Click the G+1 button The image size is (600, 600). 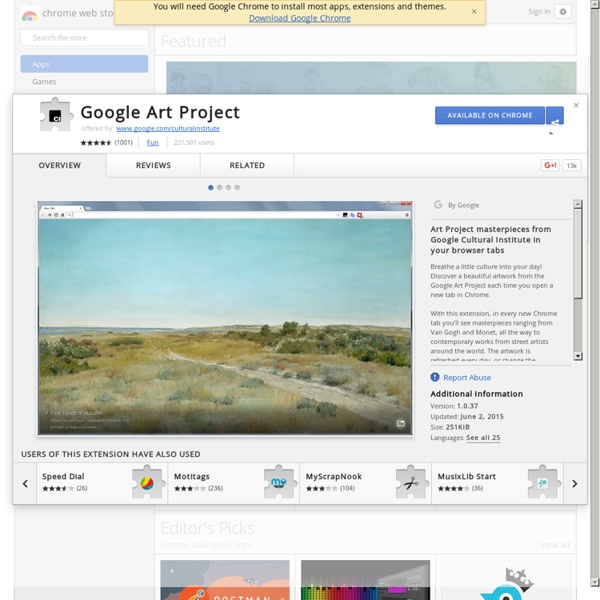tap(550, 165)
